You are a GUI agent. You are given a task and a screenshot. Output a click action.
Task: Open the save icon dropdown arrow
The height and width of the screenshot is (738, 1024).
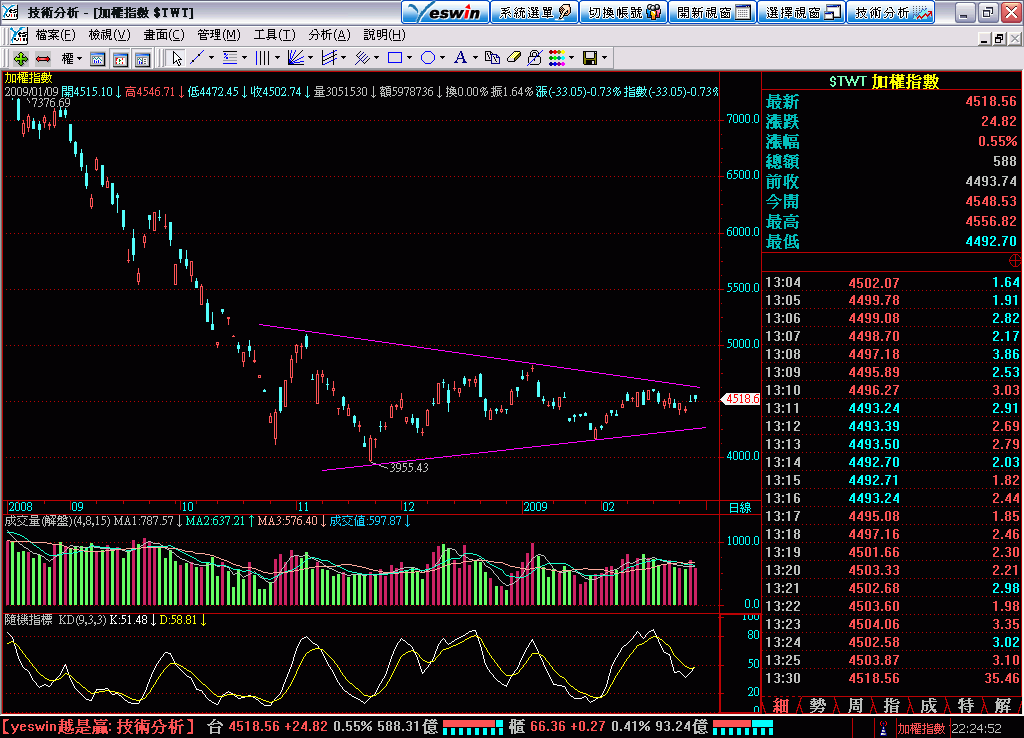coord(604,57)
